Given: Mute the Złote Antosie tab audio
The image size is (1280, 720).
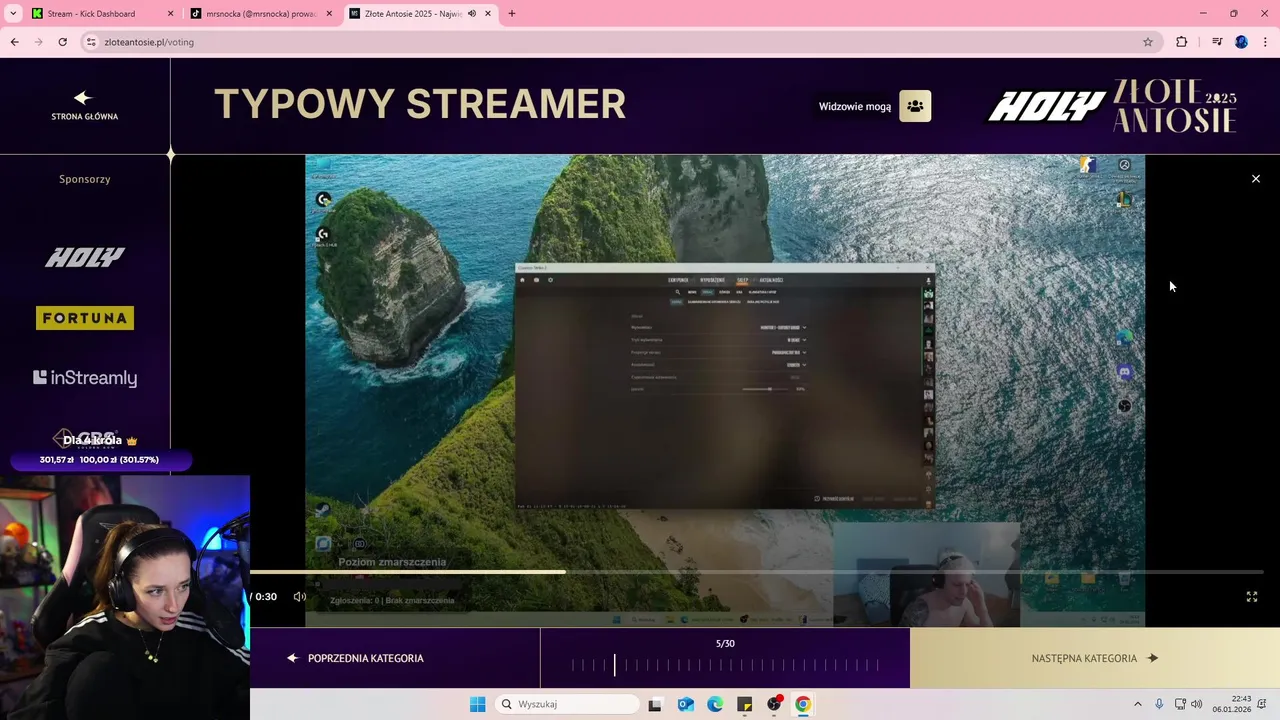Looking at the screenshot, I should [471, 14].
